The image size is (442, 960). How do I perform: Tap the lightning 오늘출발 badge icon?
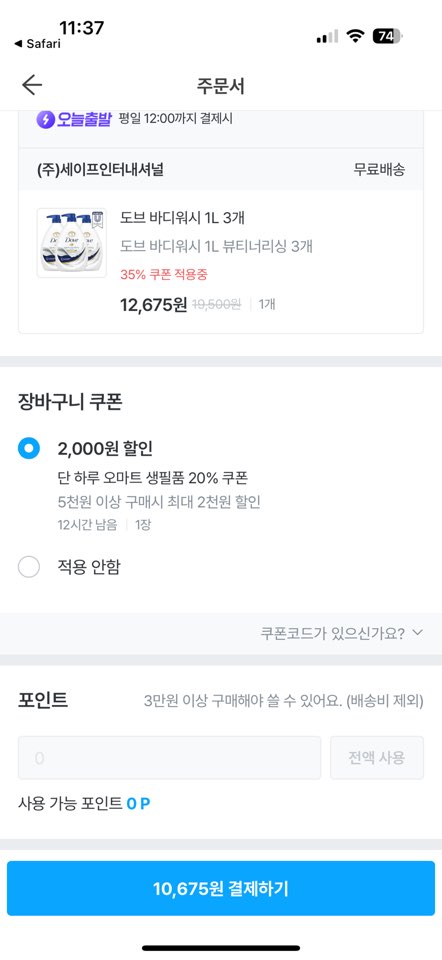click(45, 119)
